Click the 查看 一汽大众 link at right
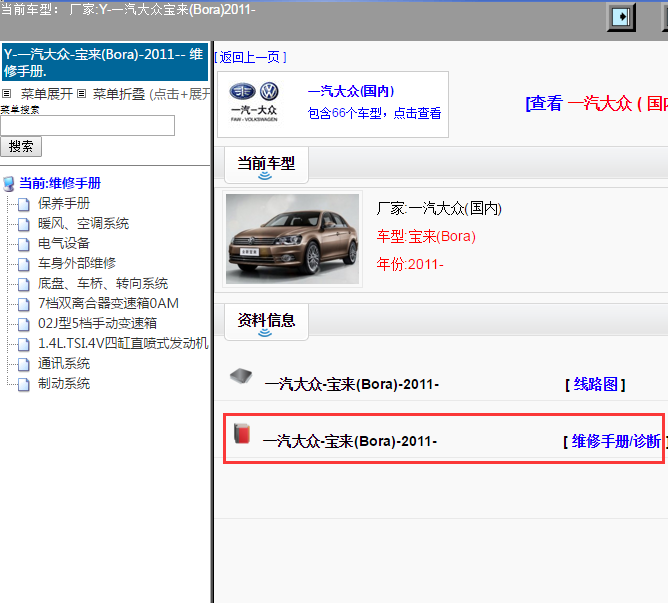This screenshot has width=668, height=603. pyautogui.click(x=596, y=104)
